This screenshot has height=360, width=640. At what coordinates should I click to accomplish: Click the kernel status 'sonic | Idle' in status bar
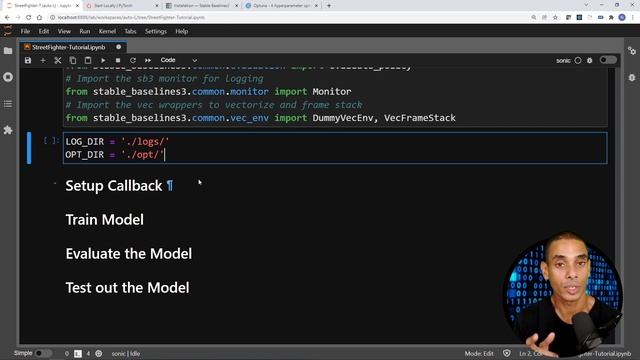tap(126, 353)
